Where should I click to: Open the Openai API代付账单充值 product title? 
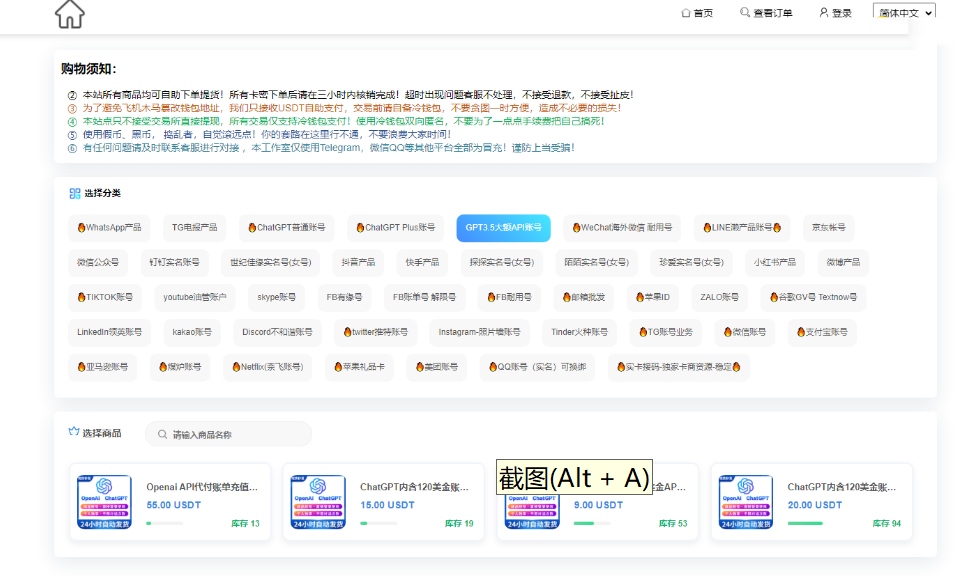(x=202, y=487)
